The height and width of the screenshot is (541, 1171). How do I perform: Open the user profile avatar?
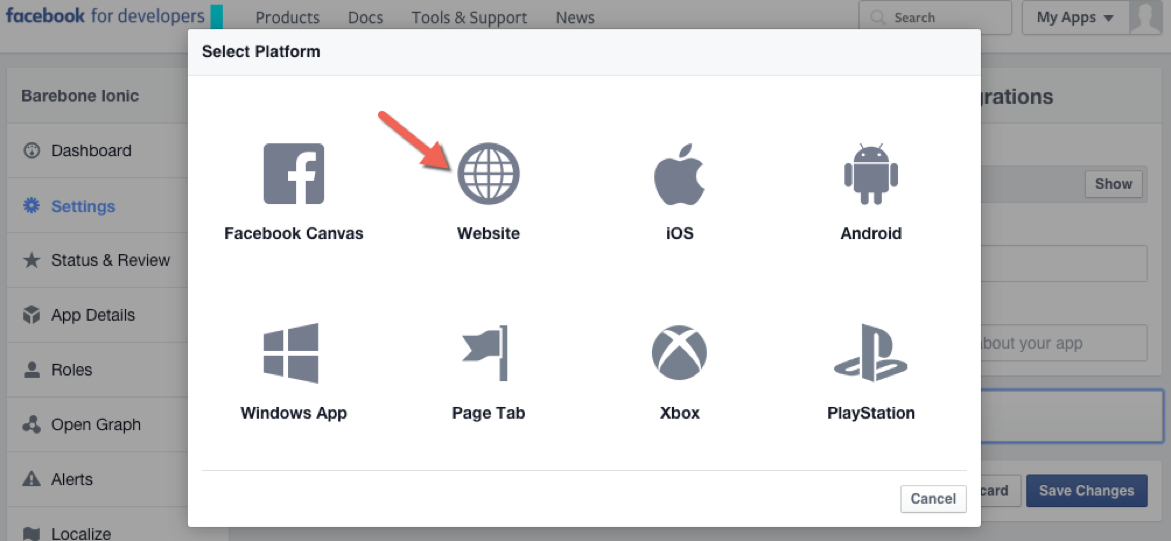point(1146,17)
